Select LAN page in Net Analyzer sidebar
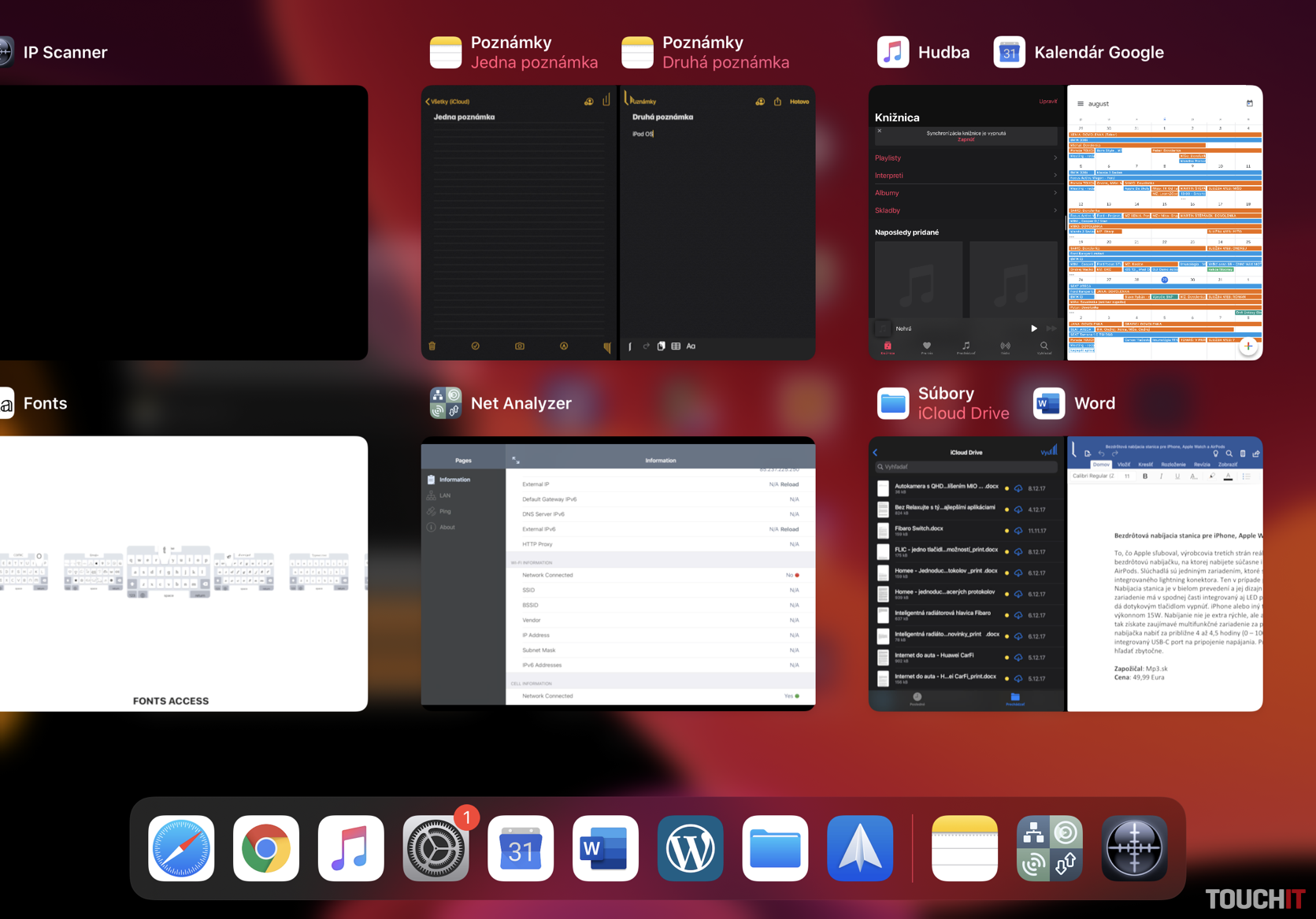 coord(446,495)
